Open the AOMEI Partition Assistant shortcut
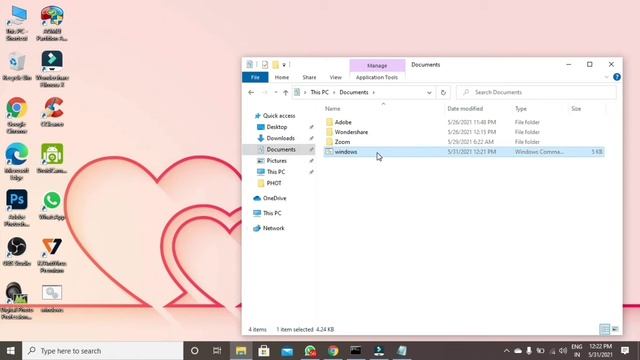 52,23
